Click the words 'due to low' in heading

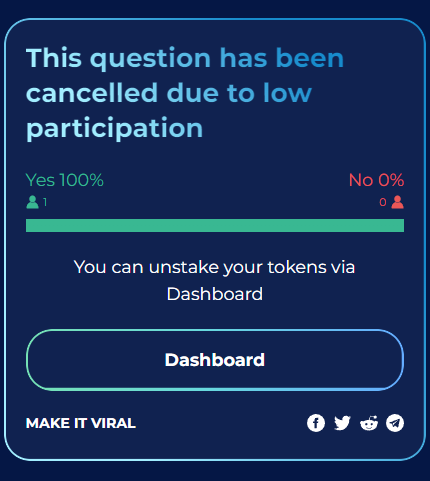point(239,93)
